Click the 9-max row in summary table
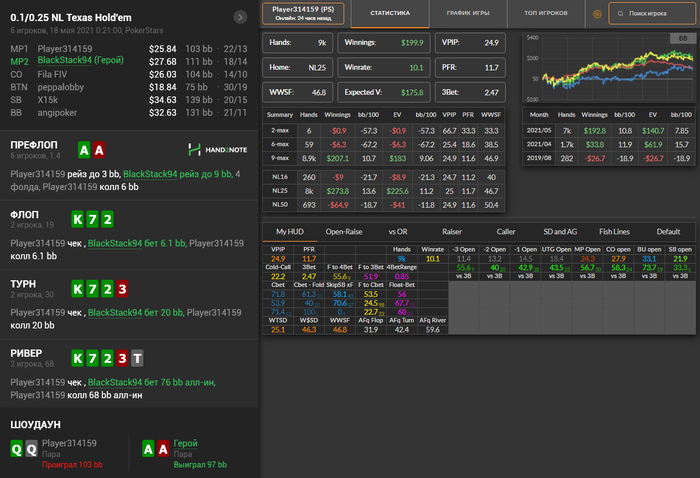The width and height of the screenshot is (700, 478). pos(383,158)
